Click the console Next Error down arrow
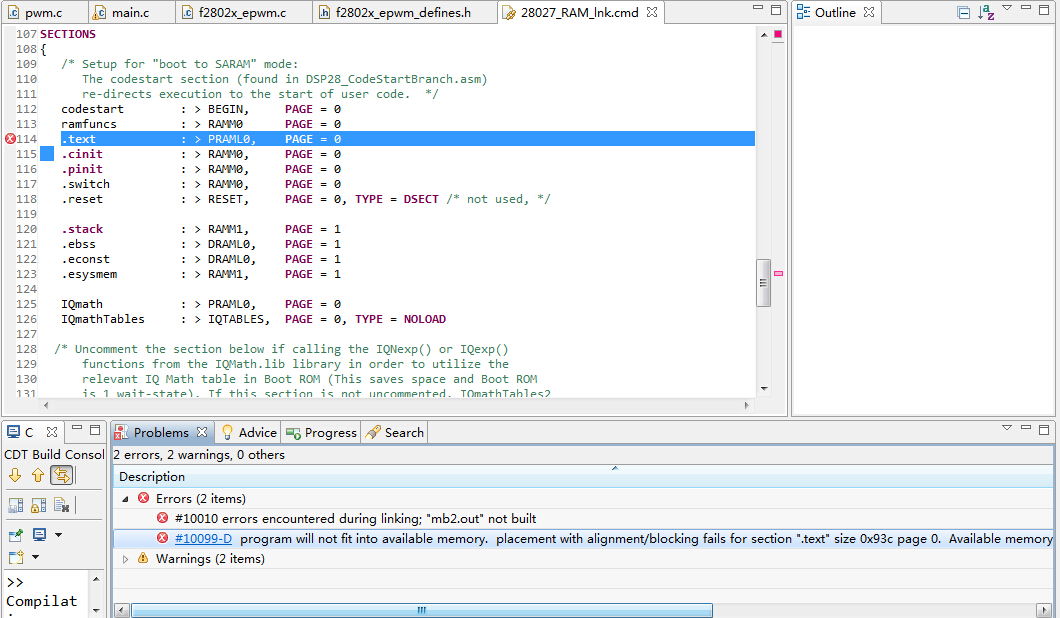Image resolution: width=1060 pixels, height=618 pixels. pyautogui.click(x=15, y=476)
